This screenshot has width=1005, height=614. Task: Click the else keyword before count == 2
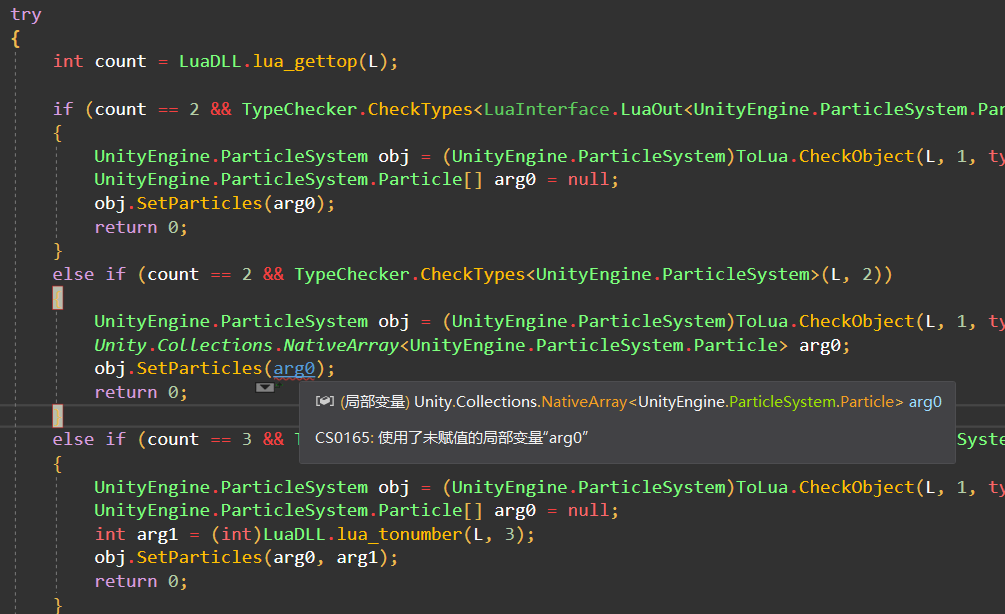[73, 274]
